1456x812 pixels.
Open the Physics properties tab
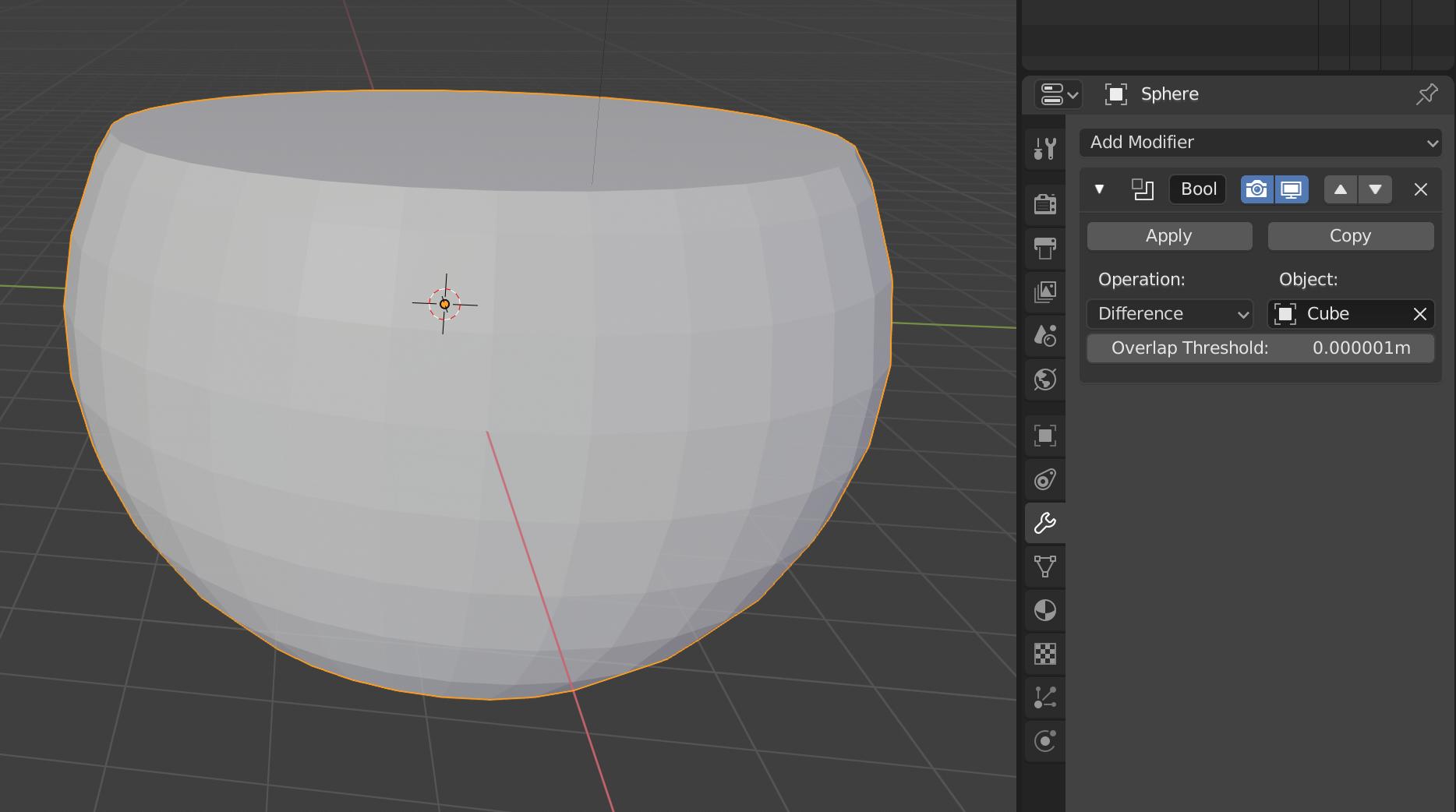pos(1045,740)
